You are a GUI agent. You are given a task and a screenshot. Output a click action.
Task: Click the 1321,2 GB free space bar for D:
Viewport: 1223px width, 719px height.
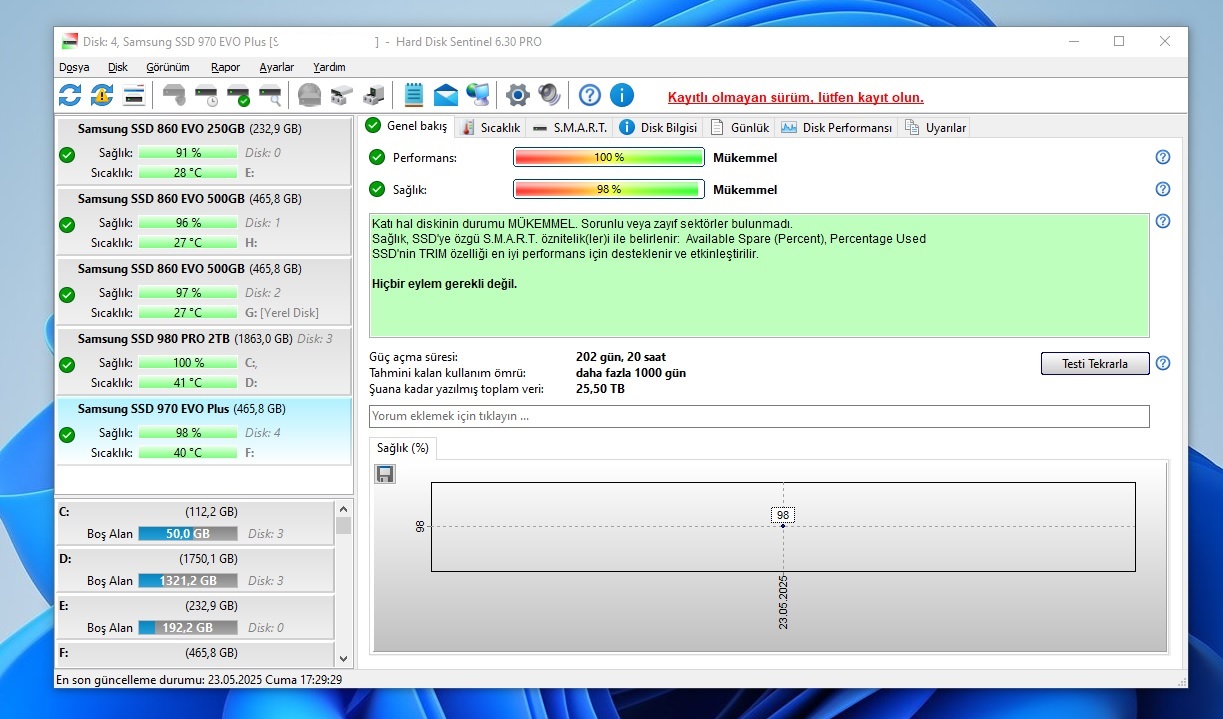[x=188, y=581]
